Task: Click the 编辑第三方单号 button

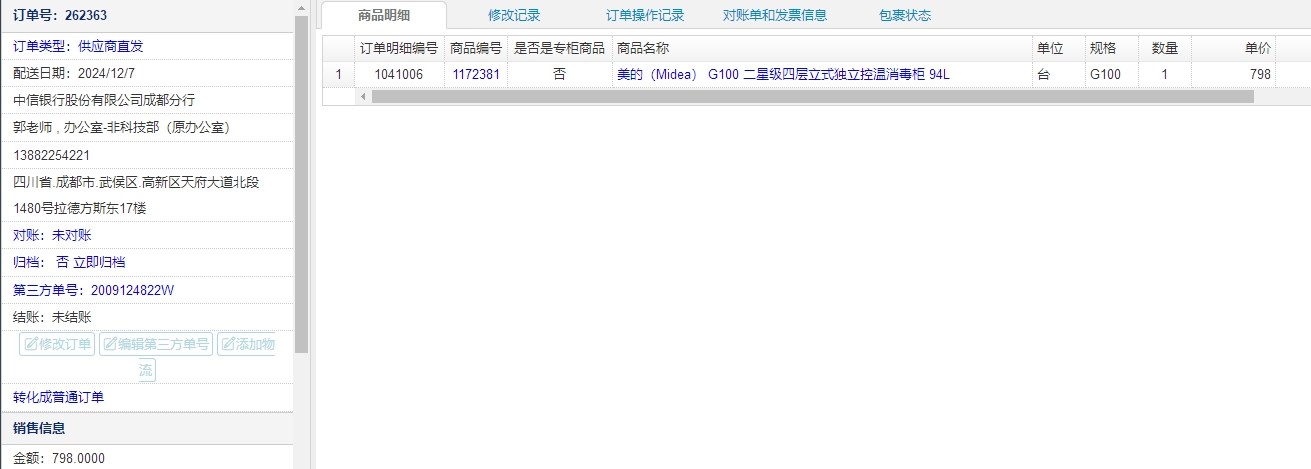Action: pos(156,344)
